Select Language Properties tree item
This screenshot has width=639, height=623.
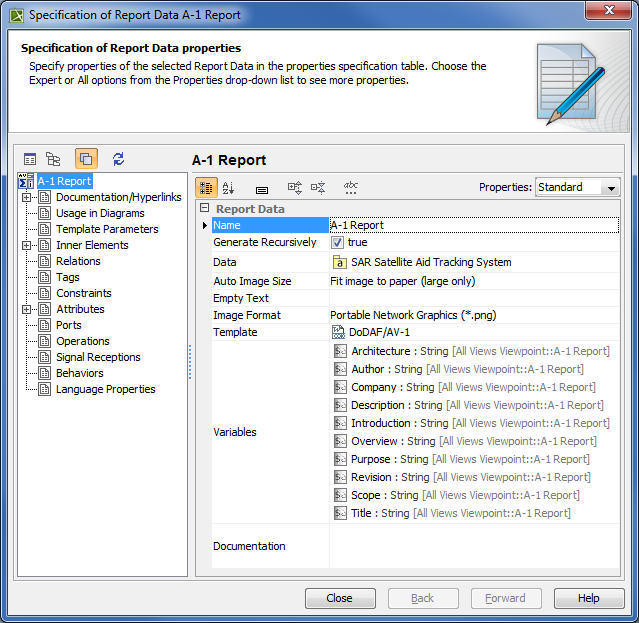click(106, 389)
